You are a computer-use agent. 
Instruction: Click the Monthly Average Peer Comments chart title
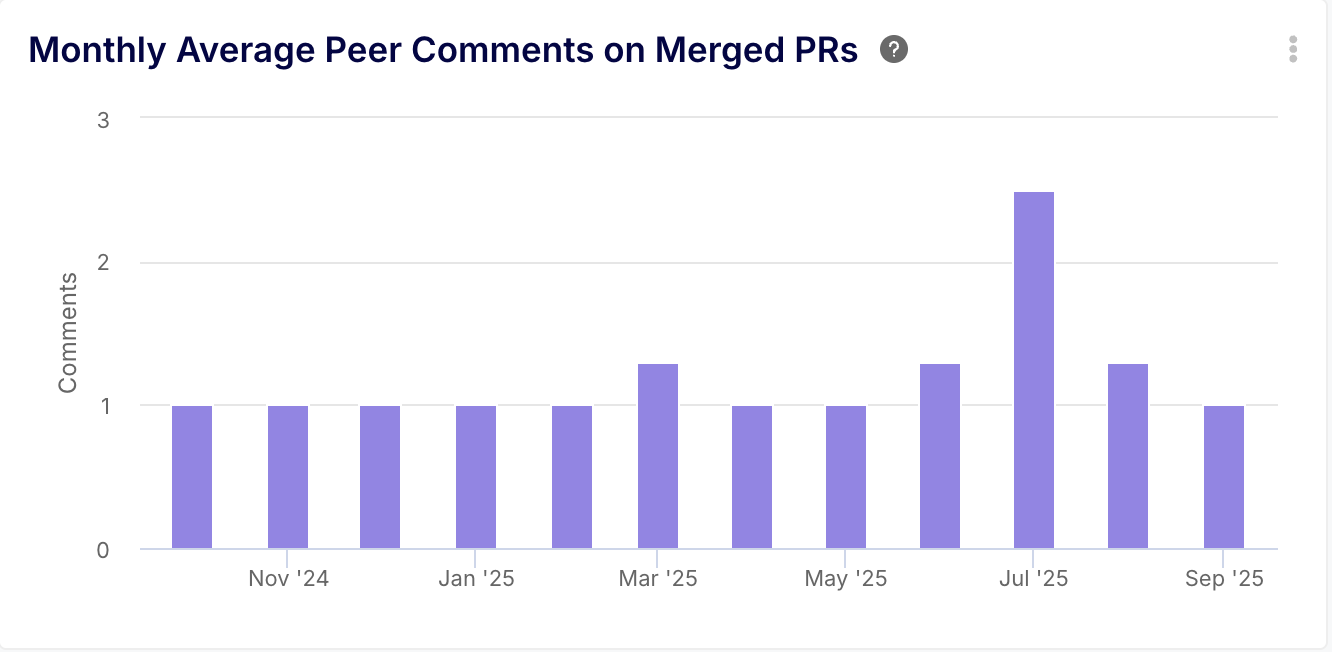click(443, 50)
